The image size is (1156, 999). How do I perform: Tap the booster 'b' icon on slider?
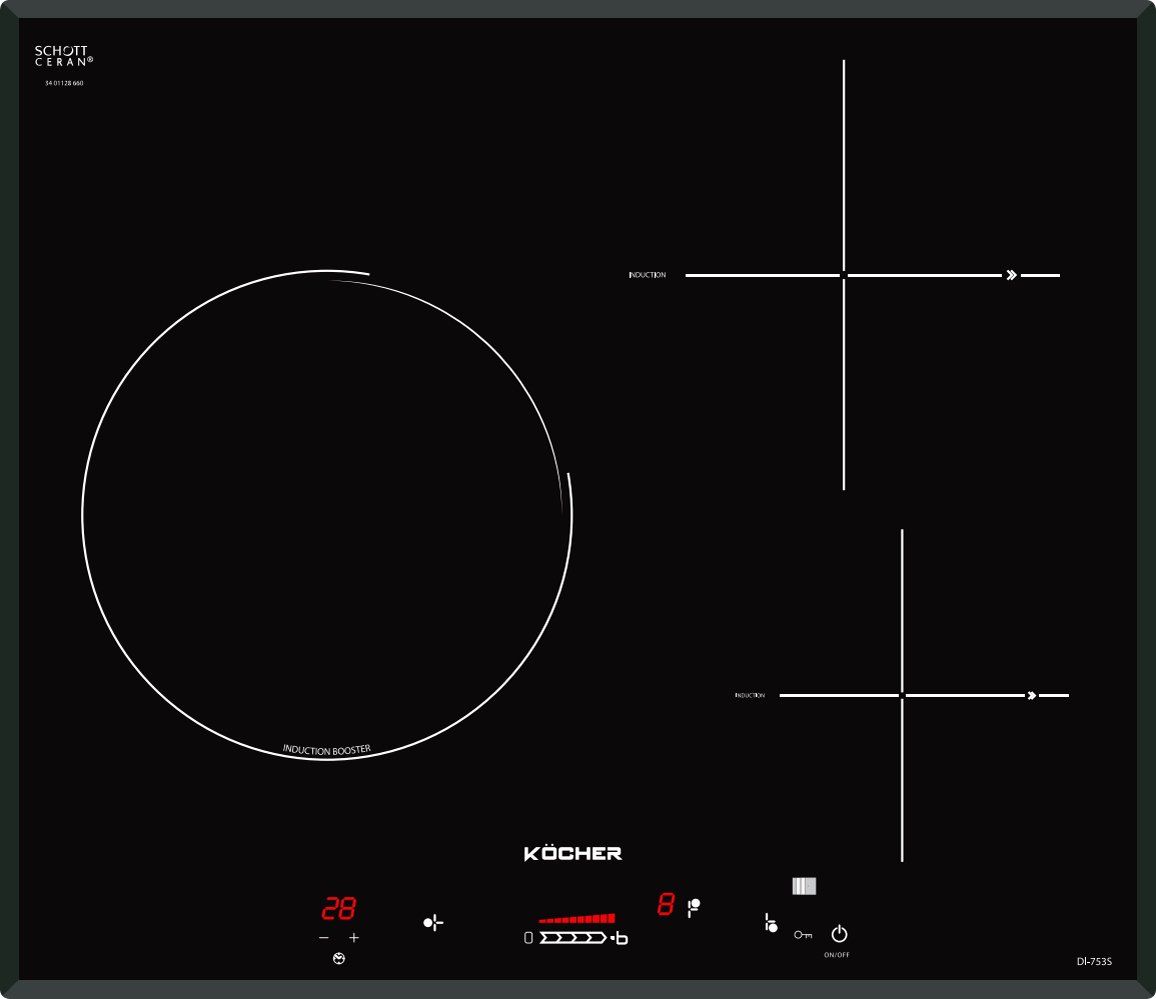(x=621, y=938)
